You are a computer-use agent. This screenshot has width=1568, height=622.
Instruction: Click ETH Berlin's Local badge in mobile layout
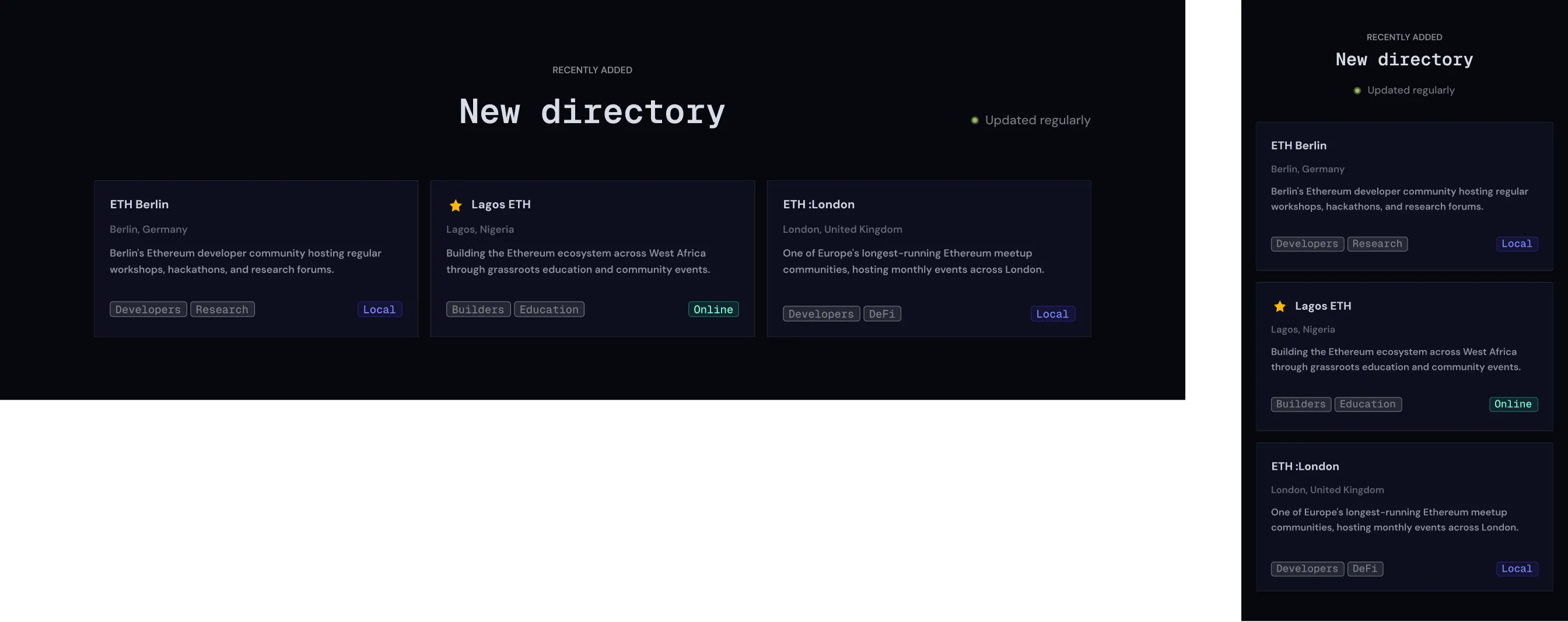[x=1517, y=243]
